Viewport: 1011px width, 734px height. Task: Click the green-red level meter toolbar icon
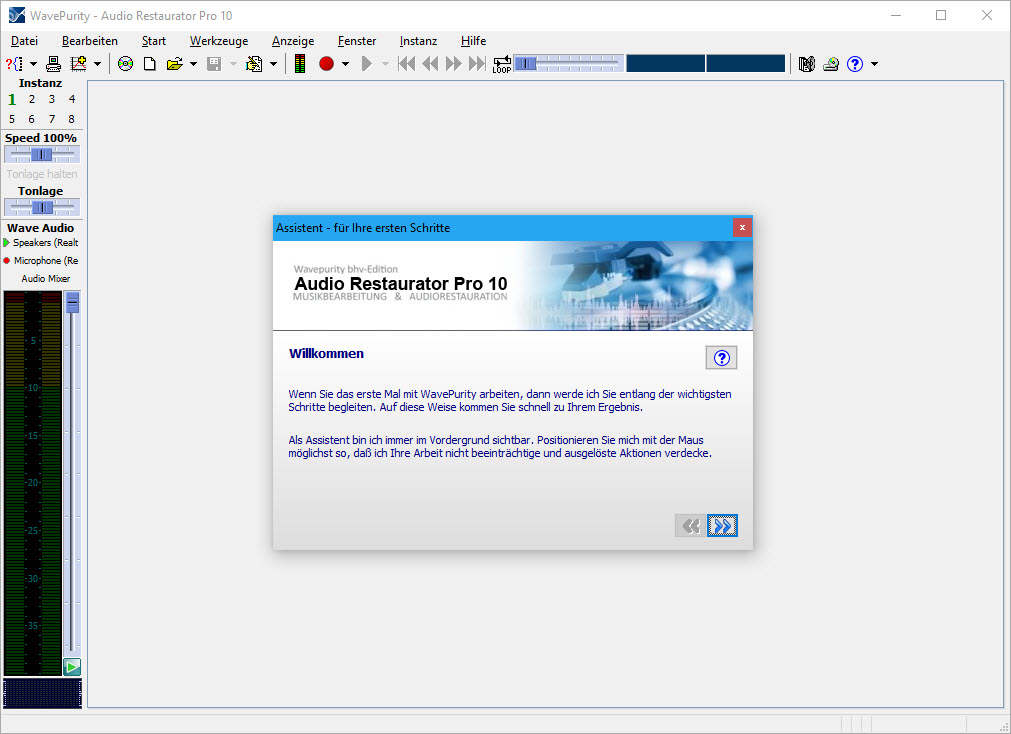(x=300, y=64)
